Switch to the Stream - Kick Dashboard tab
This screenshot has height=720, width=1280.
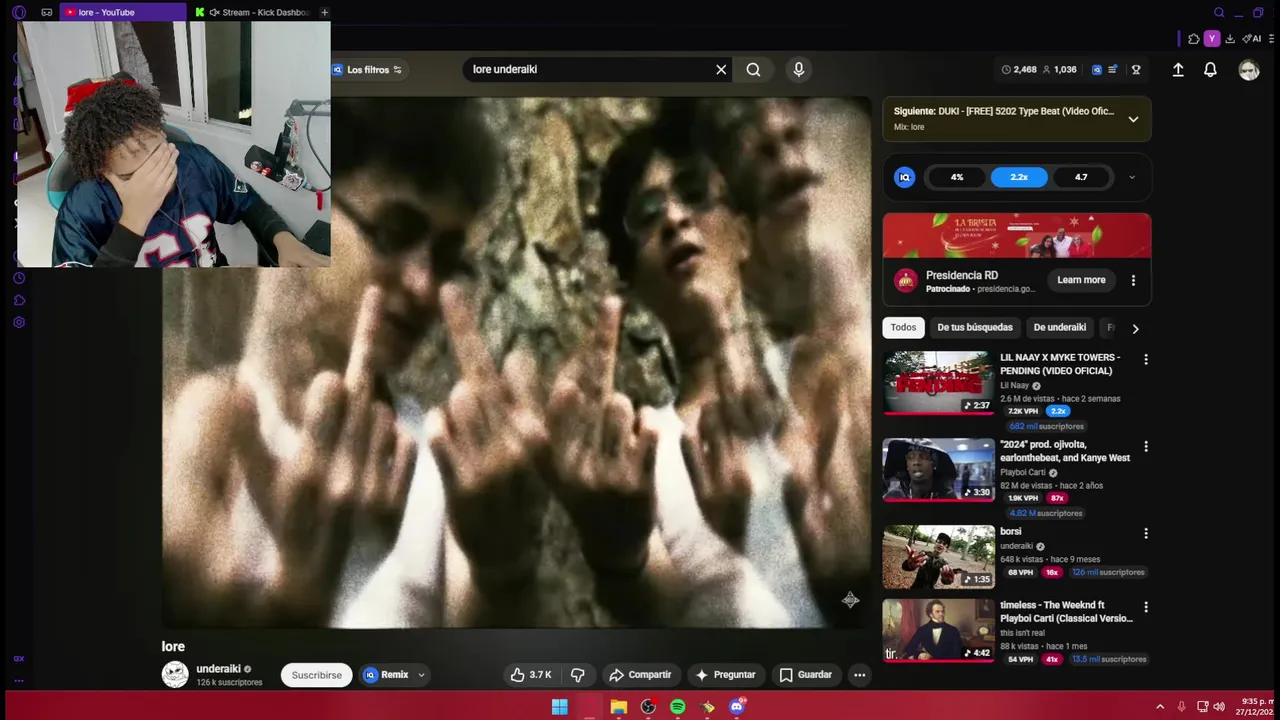pos(265,12)
